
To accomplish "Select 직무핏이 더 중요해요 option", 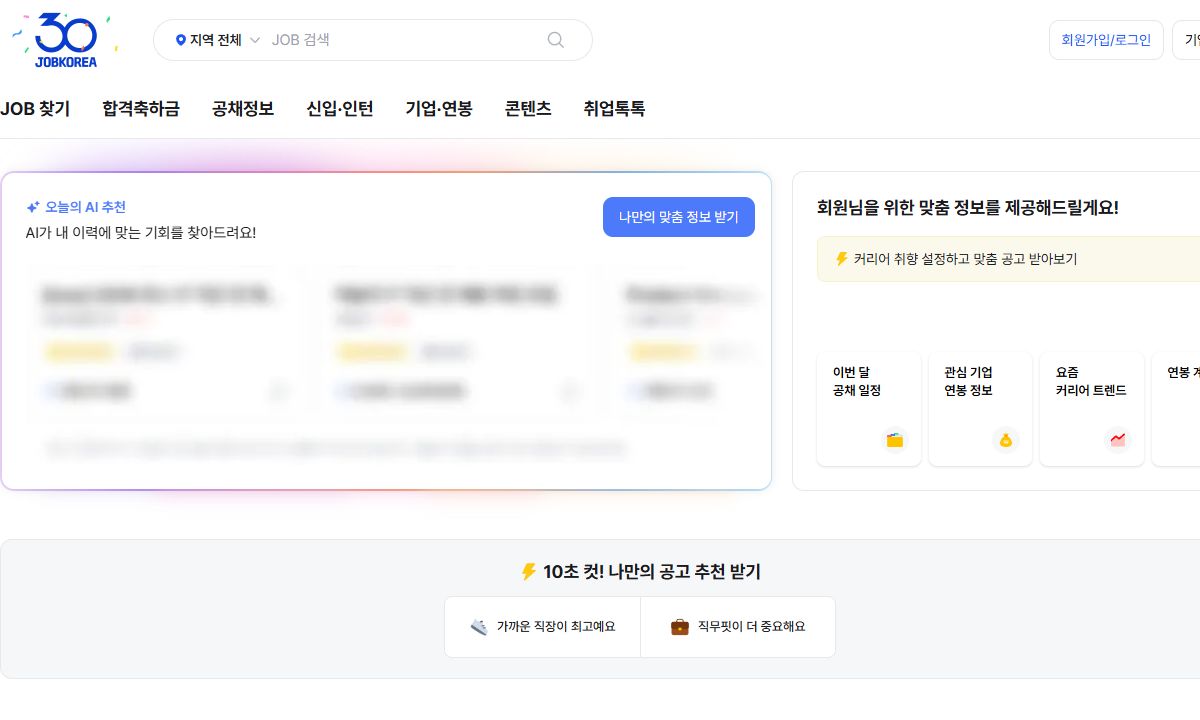I will click(738, 627).
